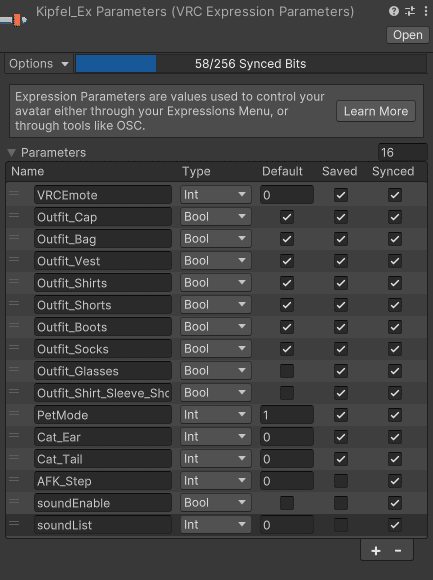
Task: Open the Options dropdown menu
Action: coord(38,64)
